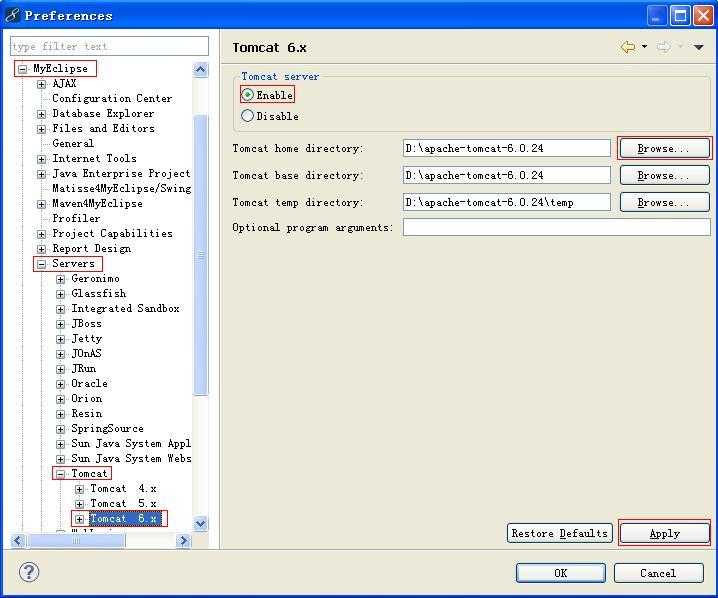Expand the Tomcat 4.x node

point(79,489)
